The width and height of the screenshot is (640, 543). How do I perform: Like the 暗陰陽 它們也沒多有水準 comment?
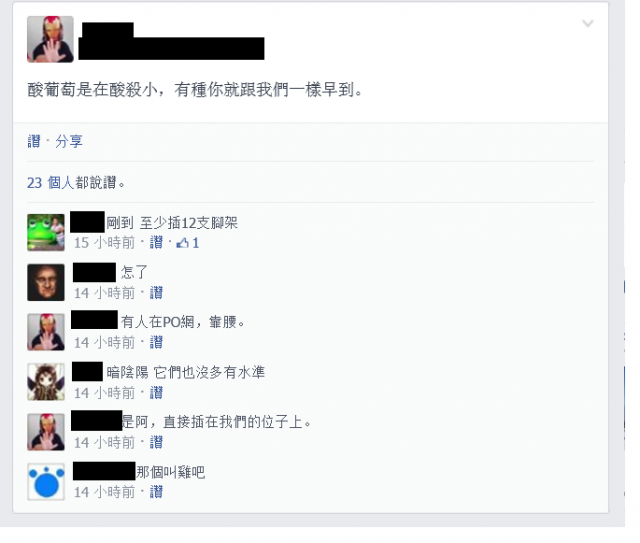156,393
